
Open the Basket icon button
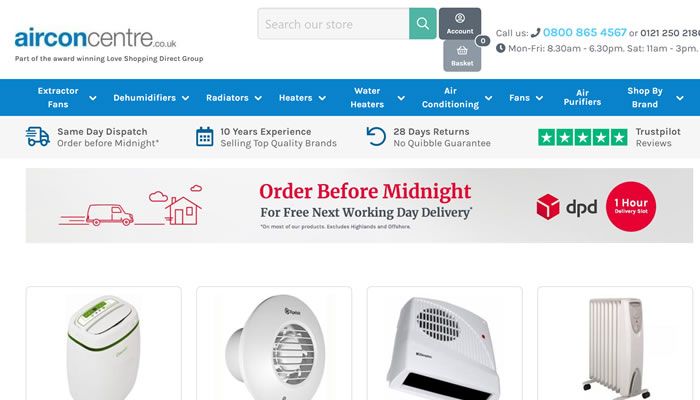coord(462,55)
